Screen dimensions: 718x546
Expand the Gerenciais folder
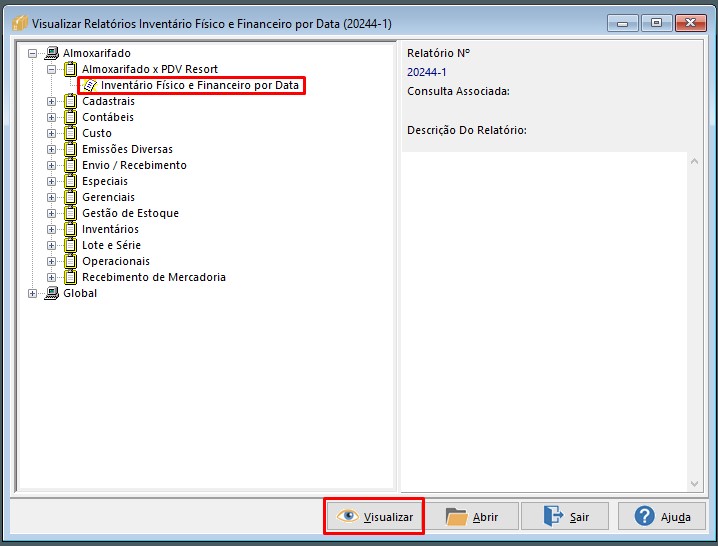click(51, 198)
